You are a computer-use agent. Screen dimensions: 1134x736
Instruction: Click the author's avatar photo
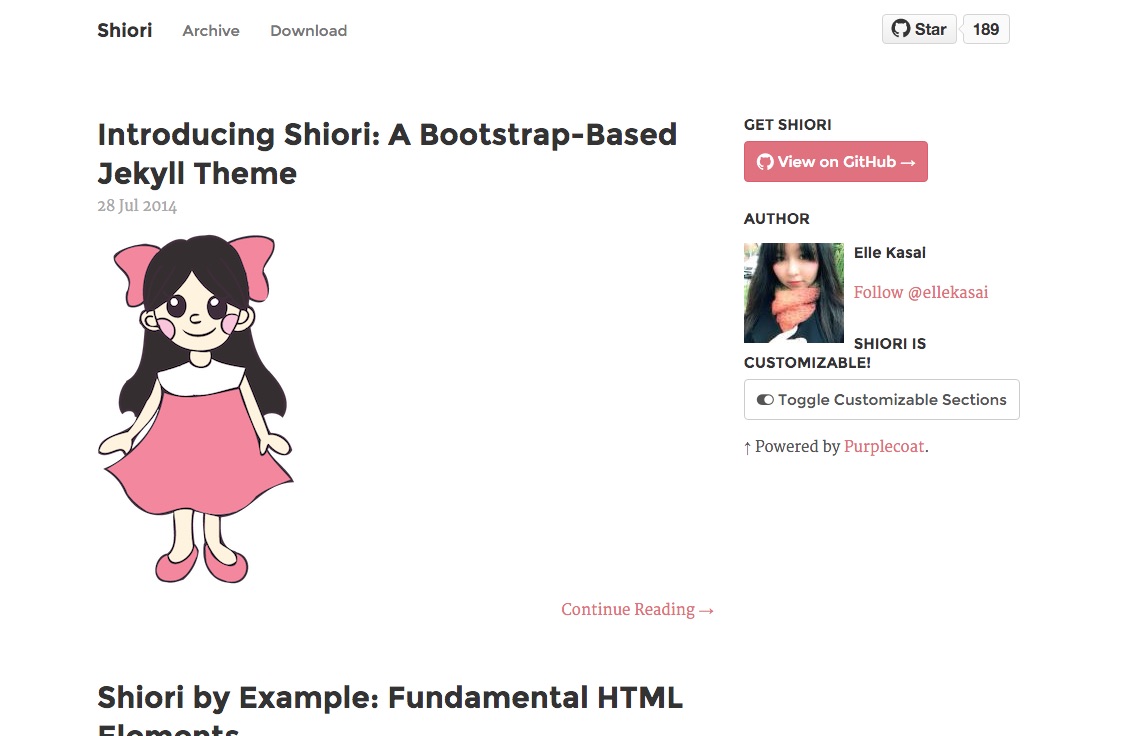[793, 293]
